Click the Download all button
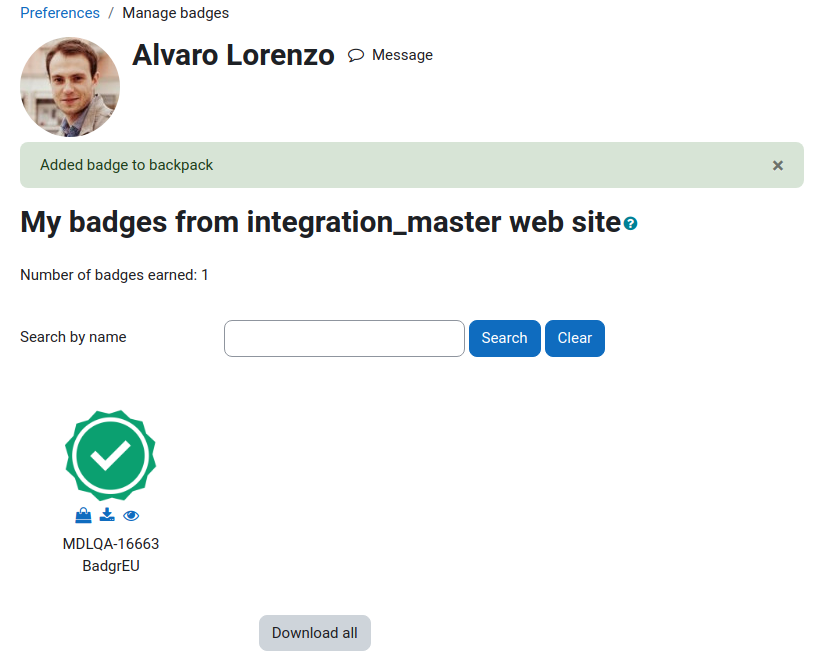Screen dimensions: 821x655 coord(315,632)
